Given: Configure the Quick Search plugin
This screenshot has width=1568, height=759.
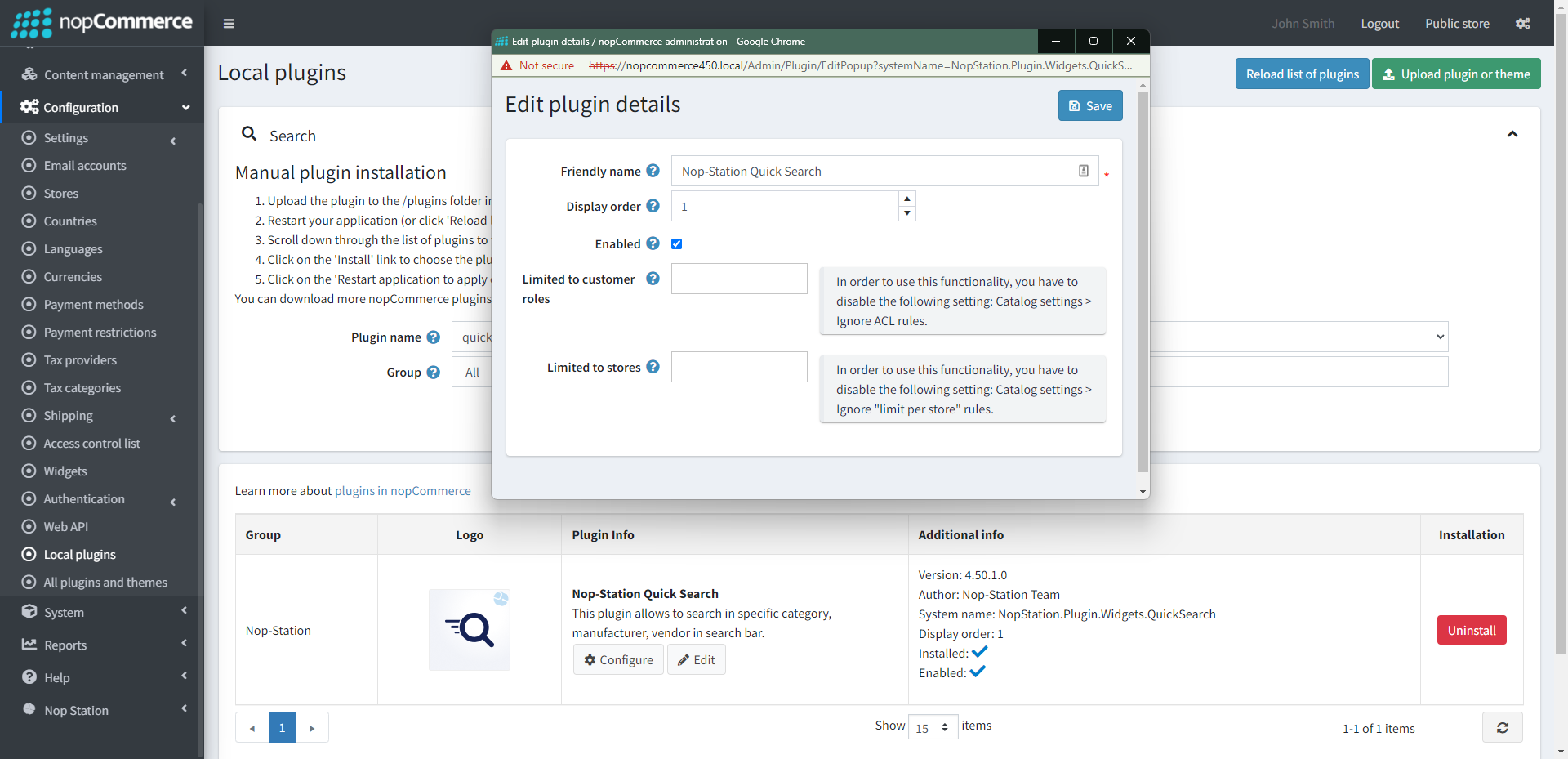Looking at the screenshot, I should pos(618,659).
